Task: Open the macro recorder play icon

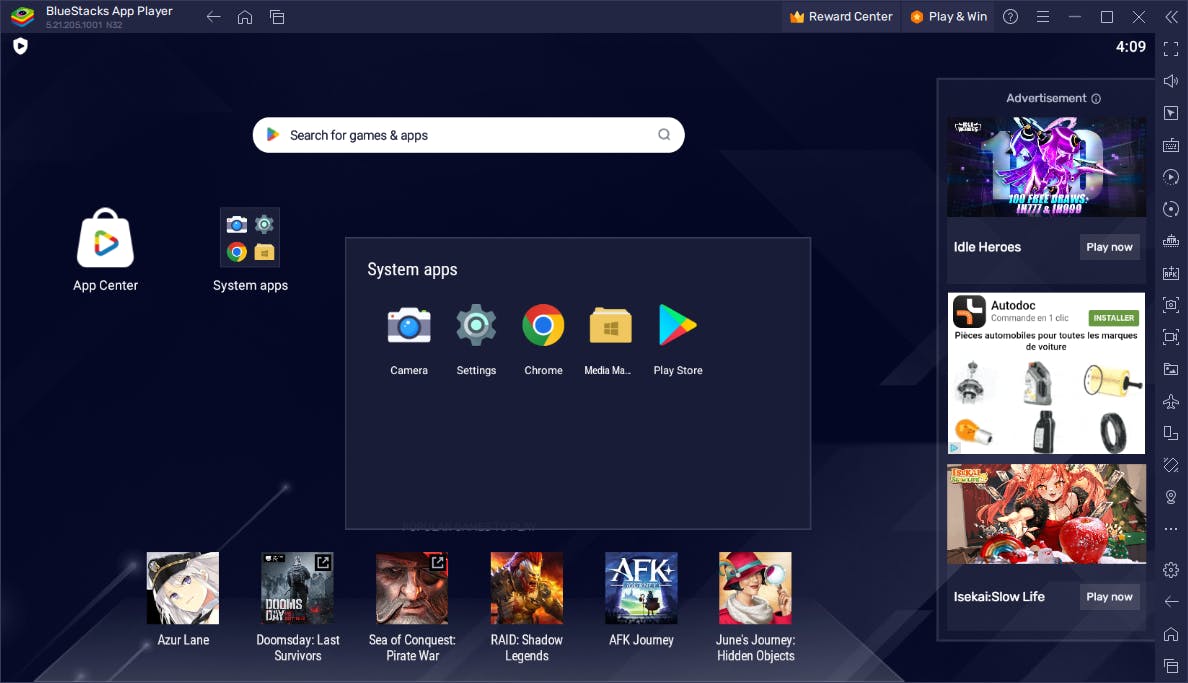Action: pos(1171,177)
